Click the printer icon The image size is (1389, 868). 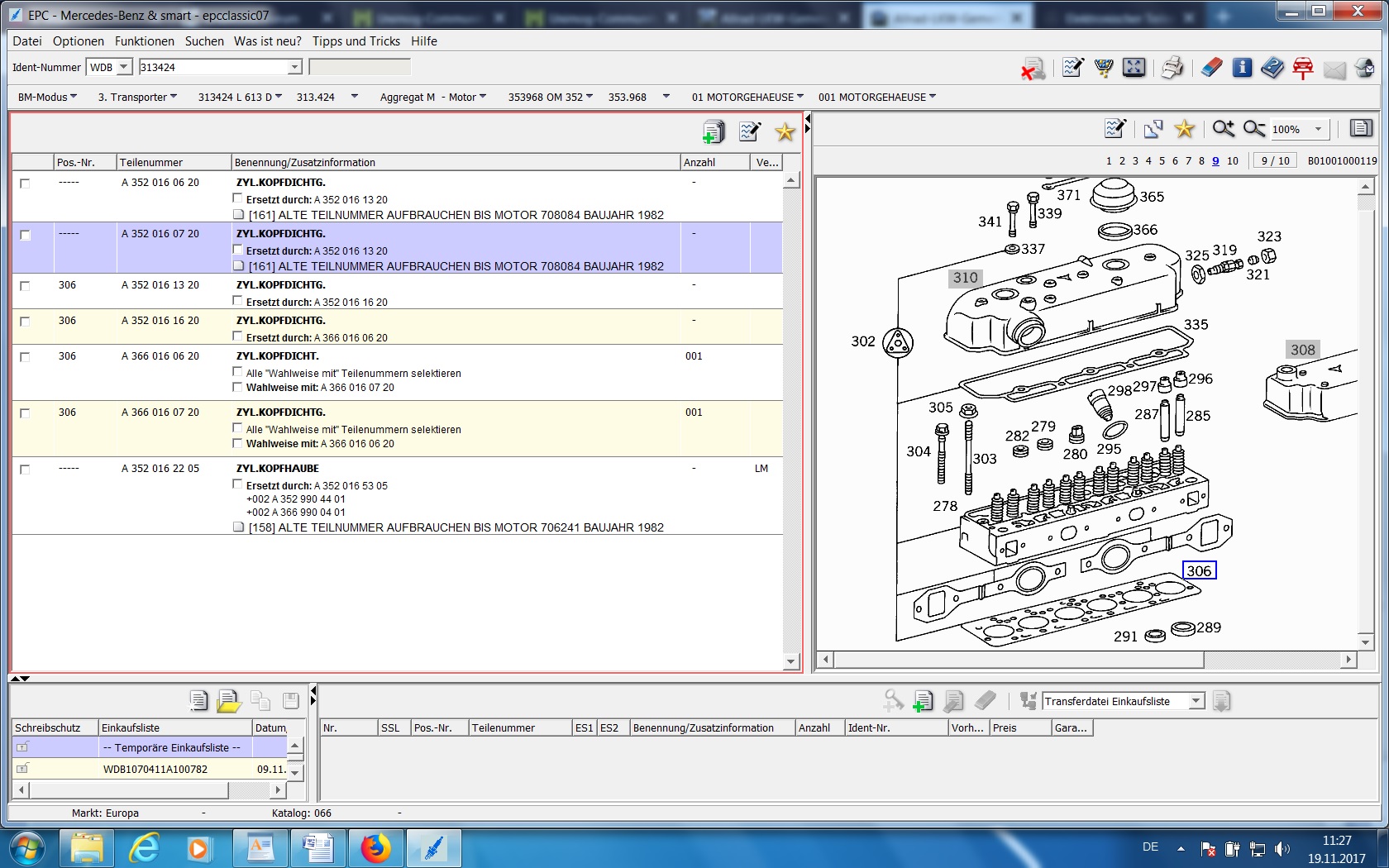coord(1172,68)
